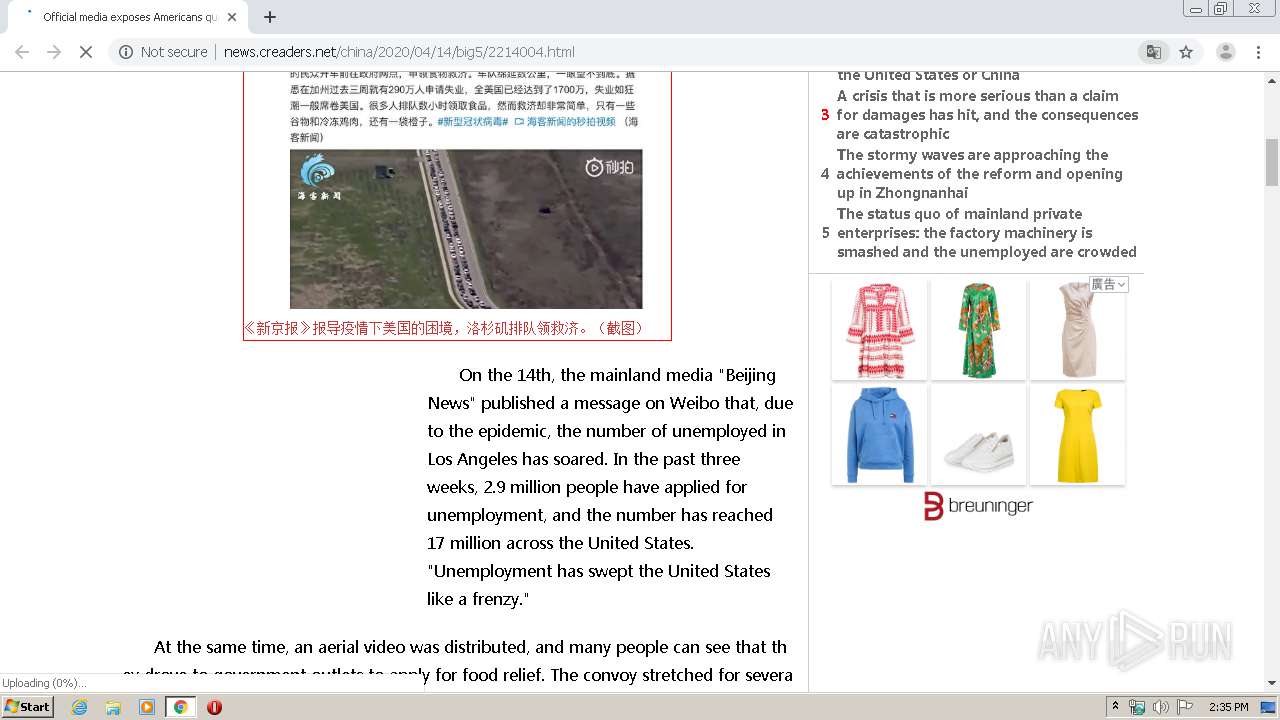This screenshot has height=720, width=1280.
Task: Expand the 廣告 ad options dropdown
Action: 1108,285
